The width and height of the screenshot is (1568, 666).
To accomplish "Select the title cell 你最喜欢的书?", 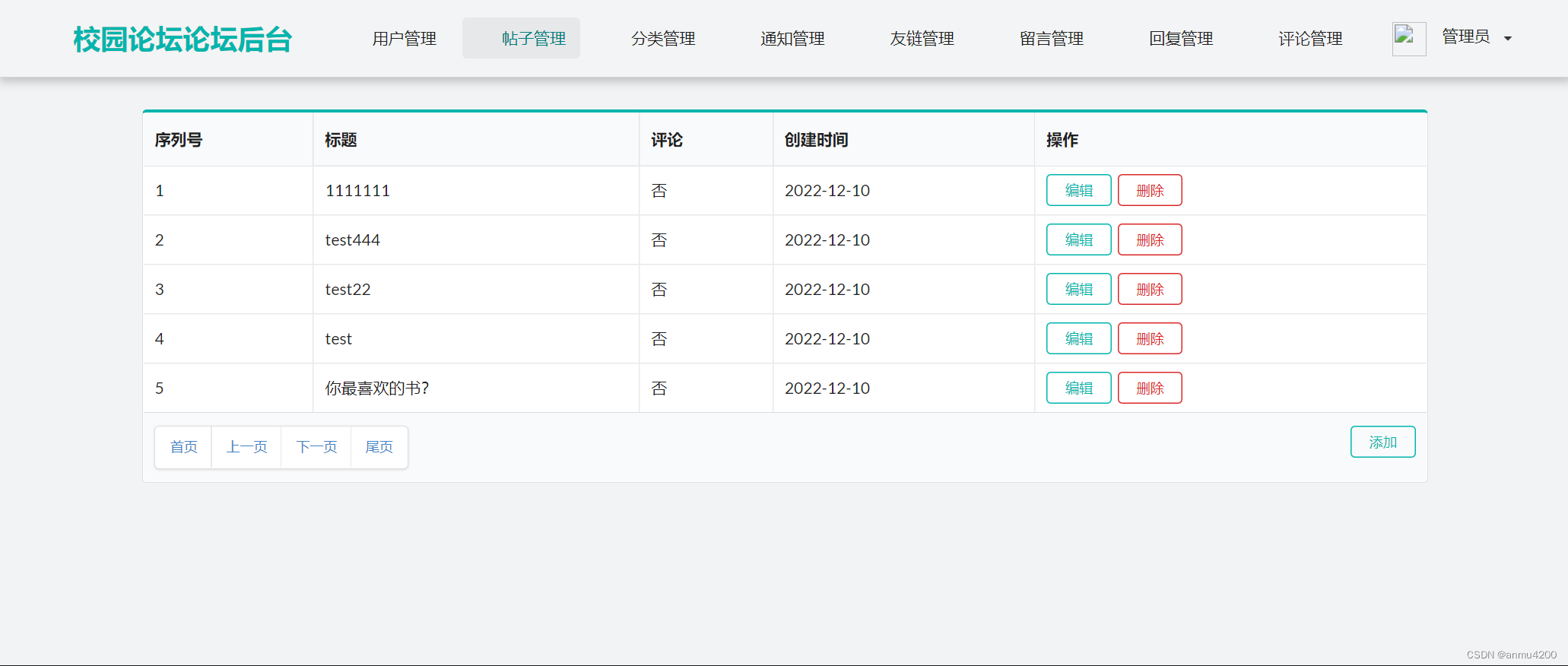I will [x=476, y=388].
